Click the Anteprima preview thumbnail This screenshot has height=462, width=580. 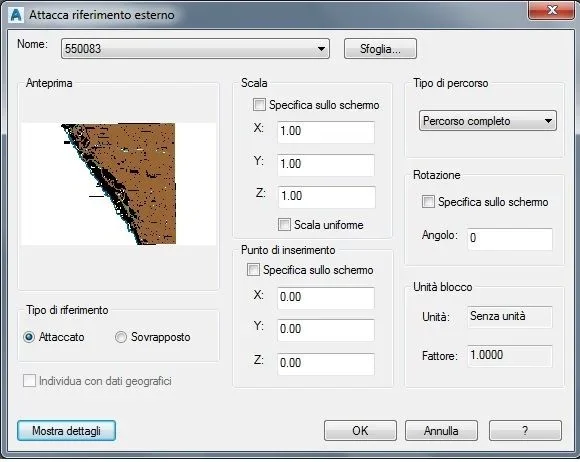(118, 184)
